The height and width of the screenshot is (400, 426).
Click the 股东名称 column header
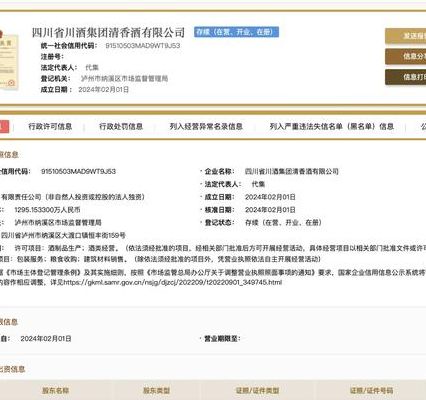coord(55,390)
